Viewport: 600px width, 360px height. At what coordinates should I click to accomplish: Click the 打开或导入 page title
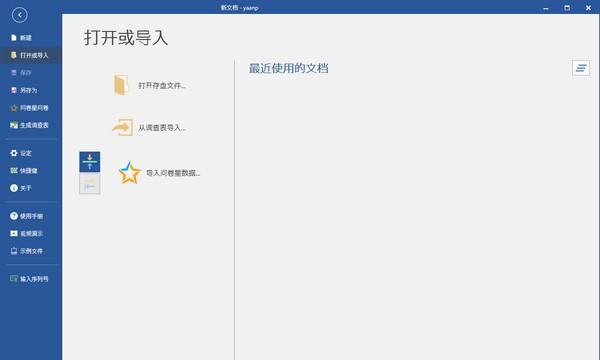coord(126,37)
